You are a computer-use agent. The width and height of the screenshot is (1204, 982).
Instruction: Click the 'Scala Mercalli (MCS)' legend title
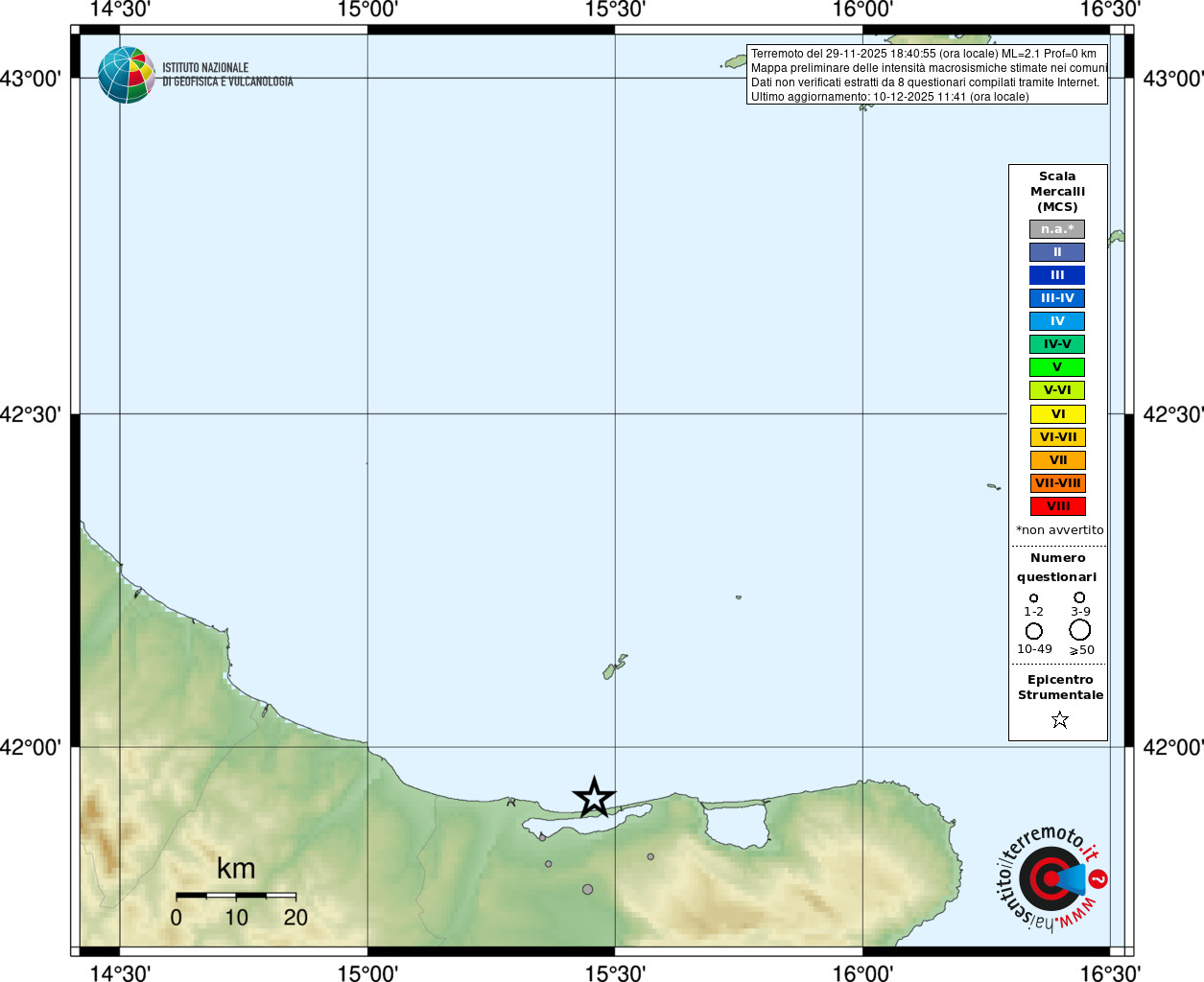1057,192
